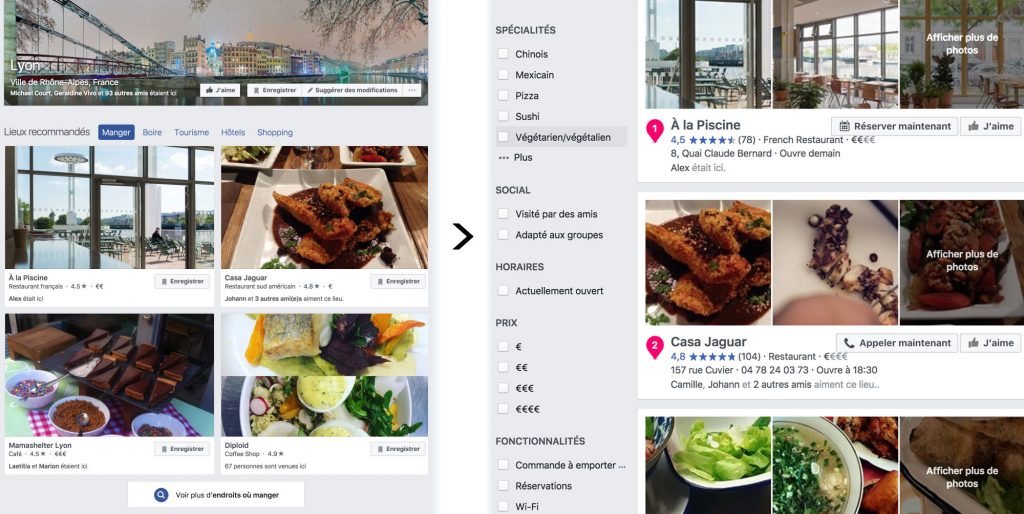Click the three-dots button in Lyon header

(x=412, y=90)
